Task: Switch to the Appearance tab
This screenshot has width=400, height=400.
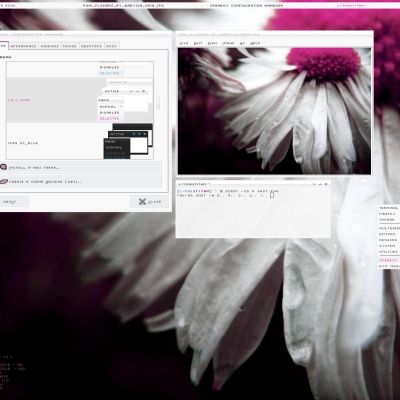Action: coord(23,46)
